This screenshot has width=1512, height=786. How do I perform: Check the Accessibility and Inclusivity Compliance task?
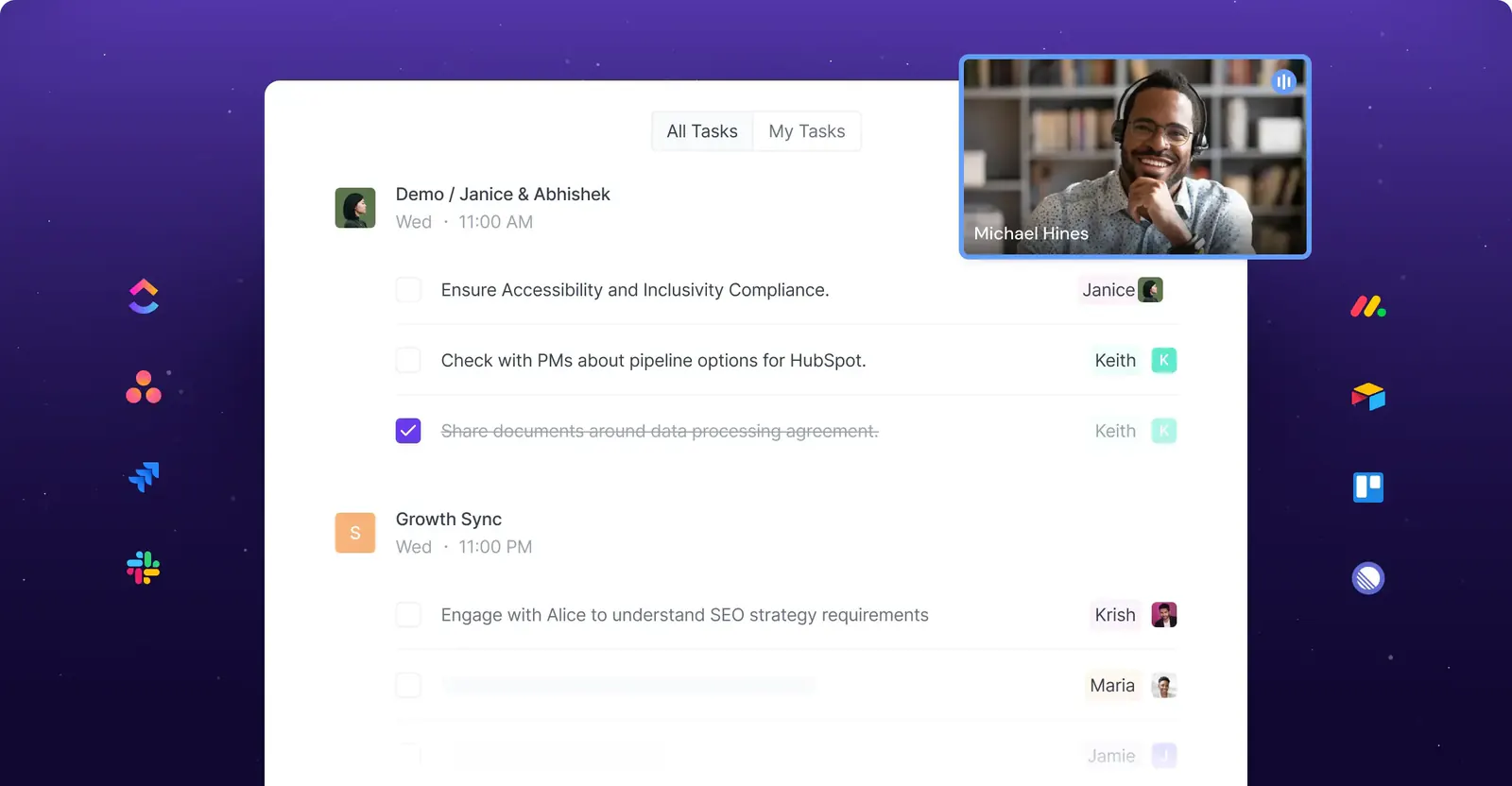pyautogui.click(x=408, y=289)
